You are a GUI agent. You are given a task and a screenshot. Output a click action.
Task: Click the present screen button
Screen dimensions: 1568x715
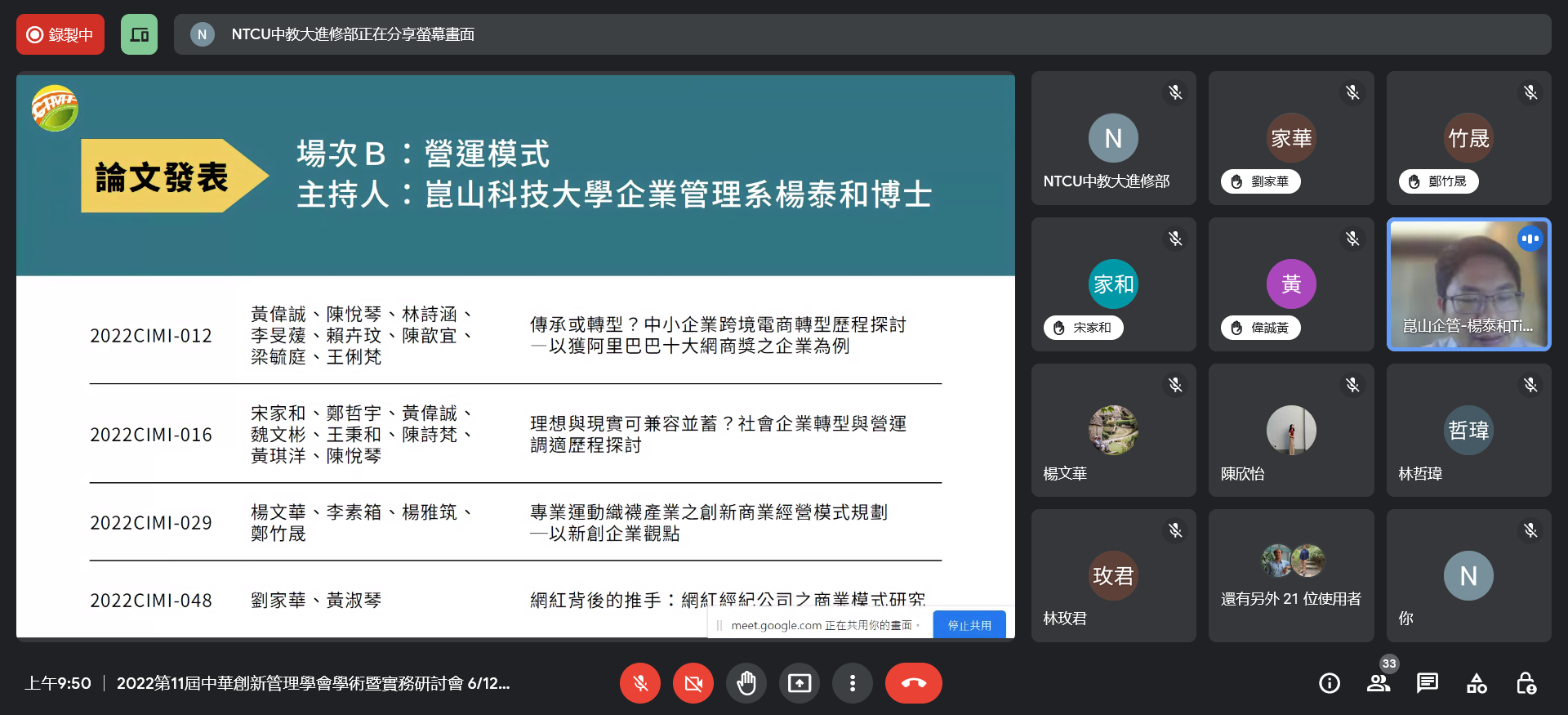click(800, 683)
